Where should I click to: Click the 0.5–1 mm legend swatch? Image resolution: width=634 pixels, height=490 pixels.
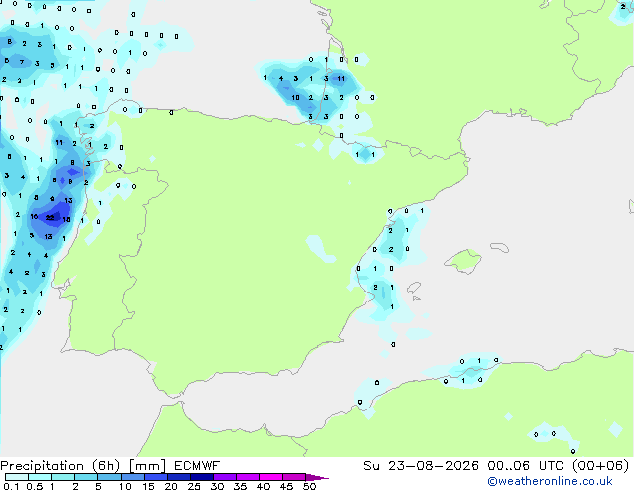tap(40, 477)
